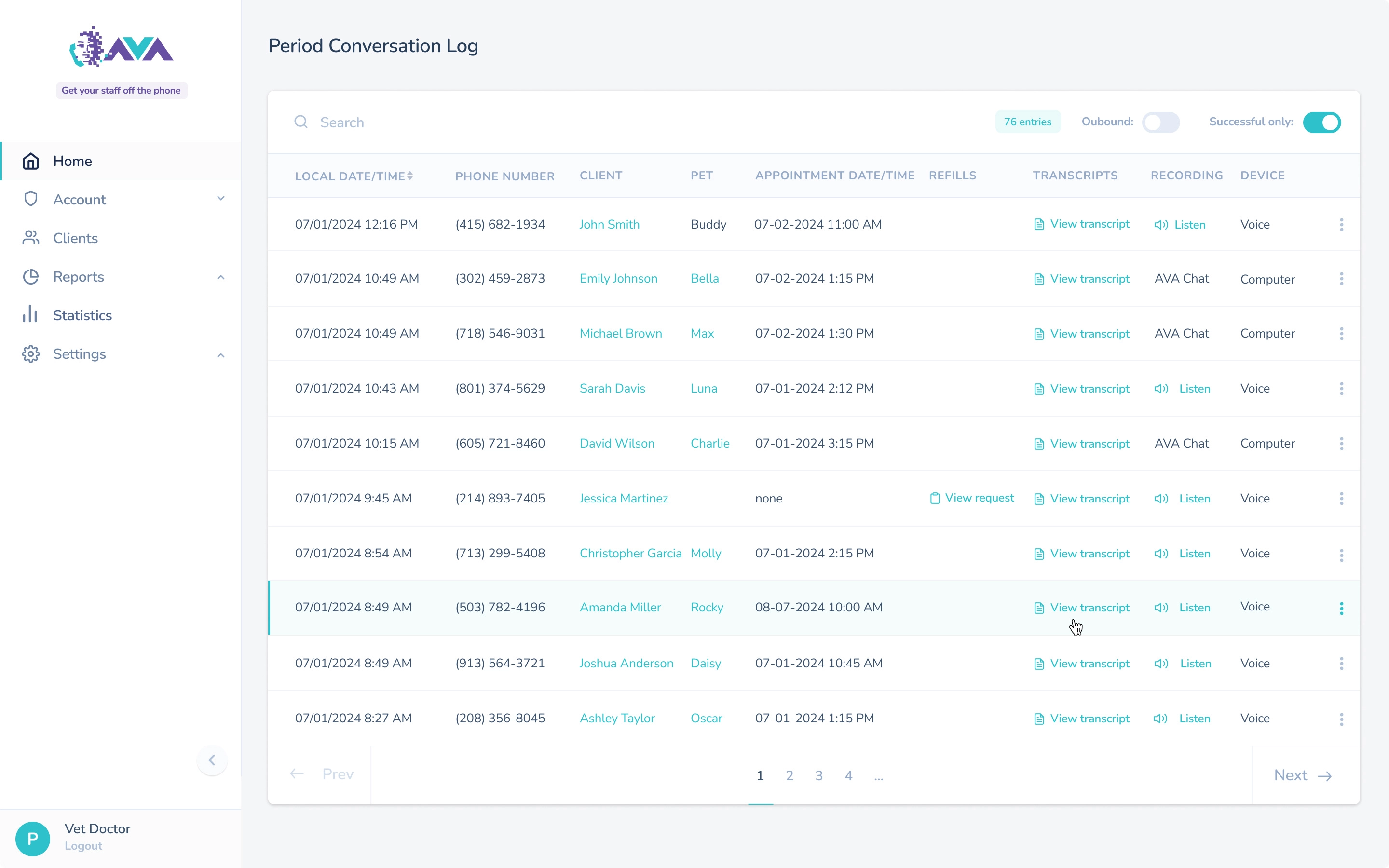1389x868 pixels.
Task: Open three-dot menu for Sarah Davis row
Action: coord(1341,389)
